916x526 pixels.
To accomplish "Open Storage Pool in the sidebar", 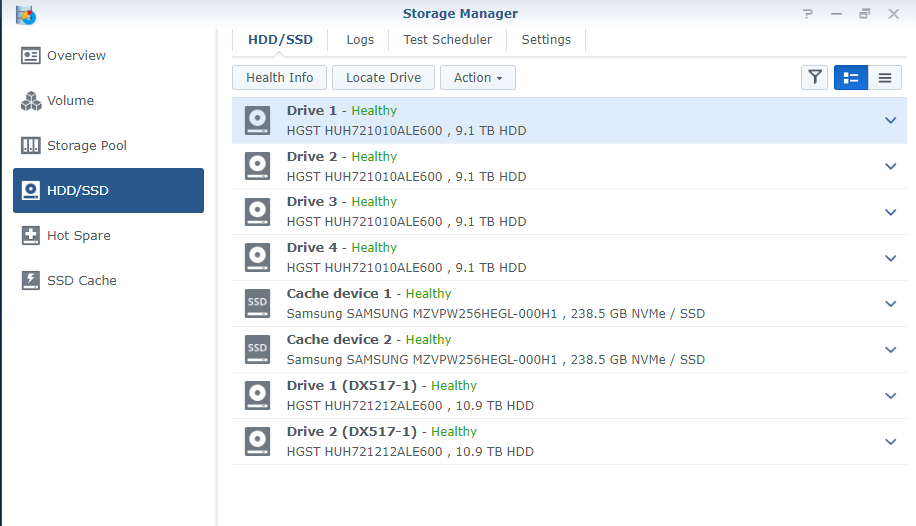I will click(x=109, y=146).
